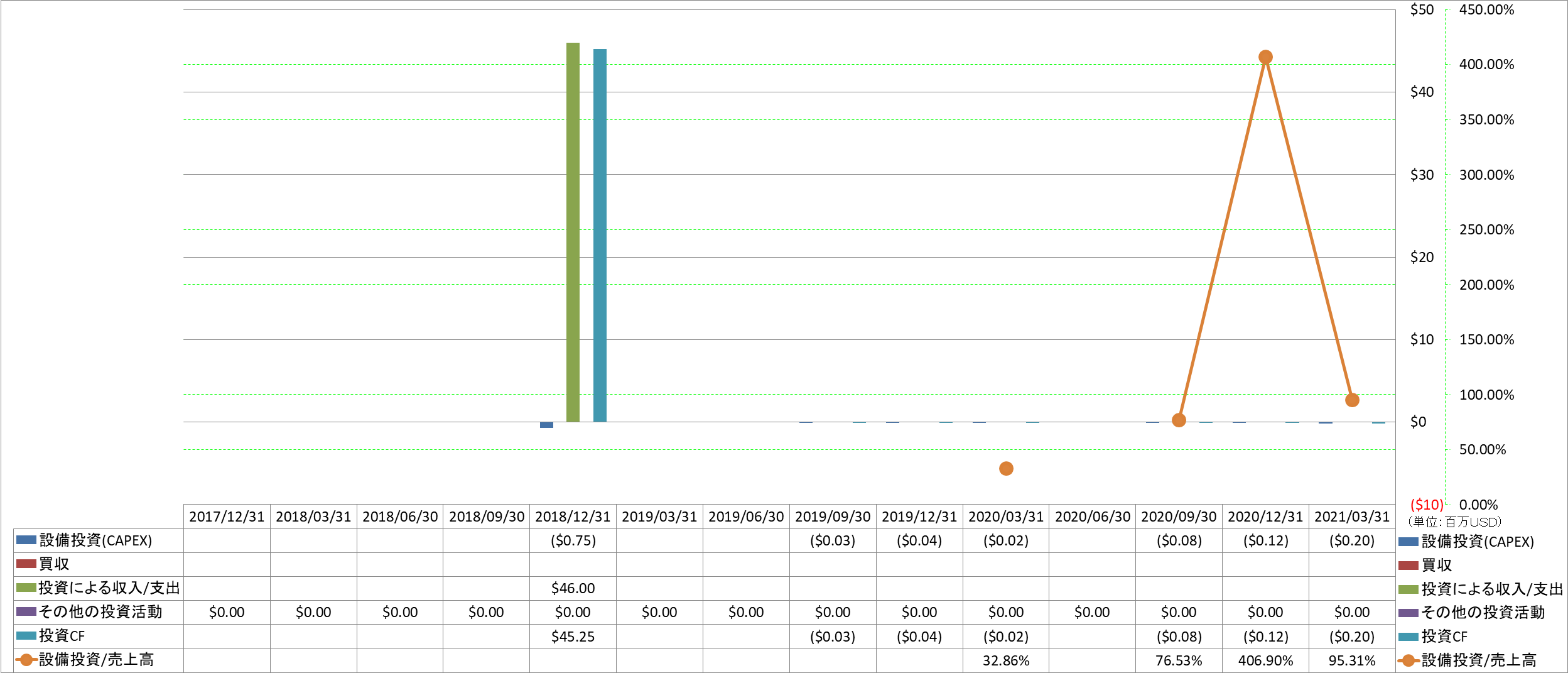
Task: Click the 2020/09/30 column header
Action: click(x=1179, y=517)
